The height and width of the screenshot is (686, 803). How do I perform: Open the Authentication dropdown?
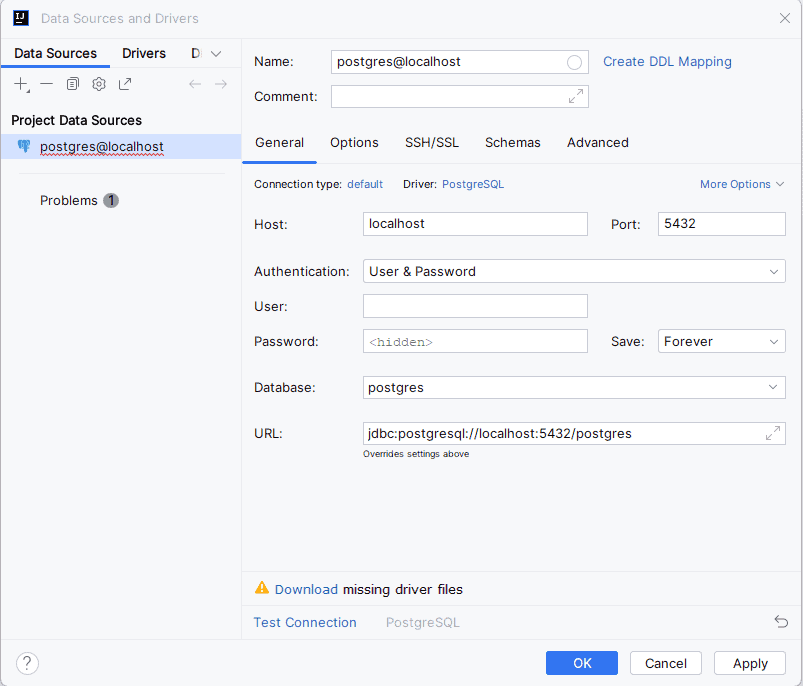tap(574, 271)
